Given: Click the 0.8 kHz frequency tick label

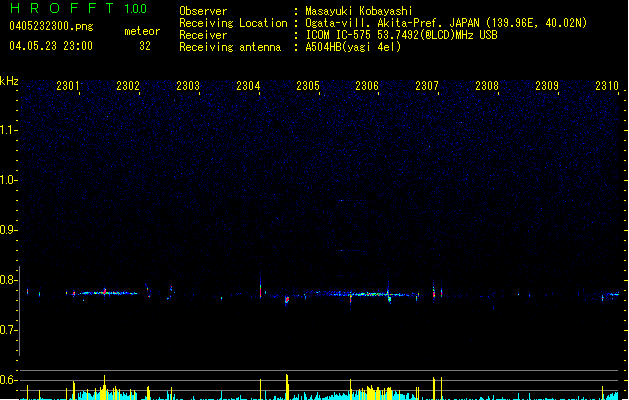Looking at the screenshot, I should 8,280.
